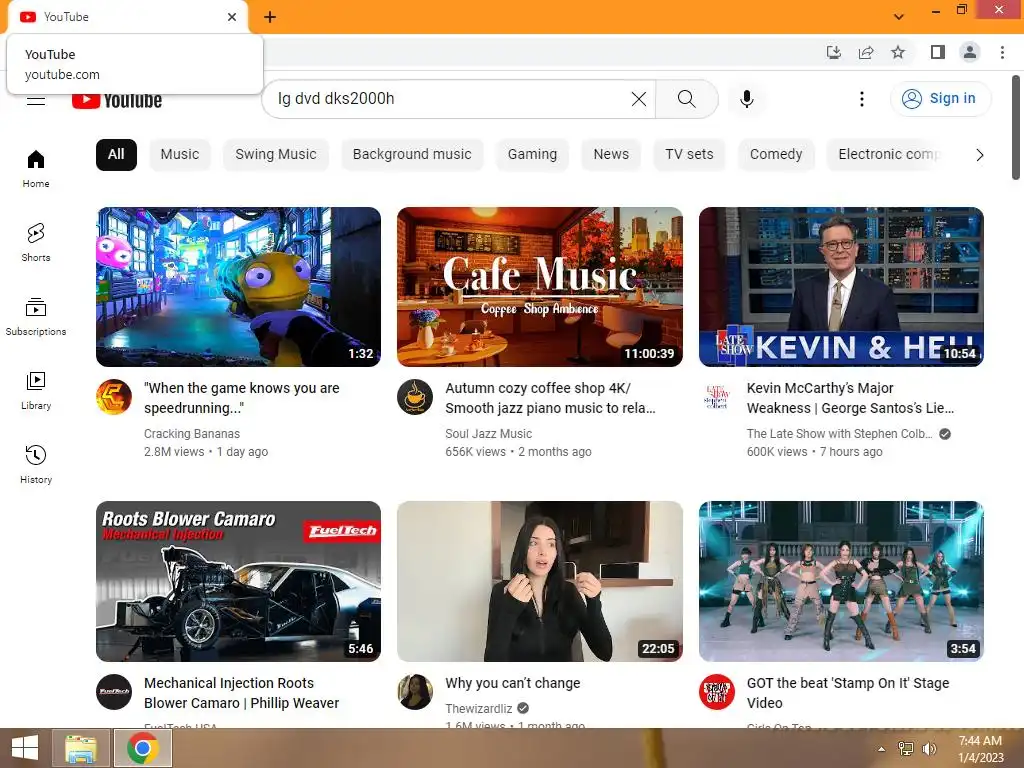Screen dimensions: 1024x768
Task: Play the 22:05 video thumbnail
Action: (539, 581)
